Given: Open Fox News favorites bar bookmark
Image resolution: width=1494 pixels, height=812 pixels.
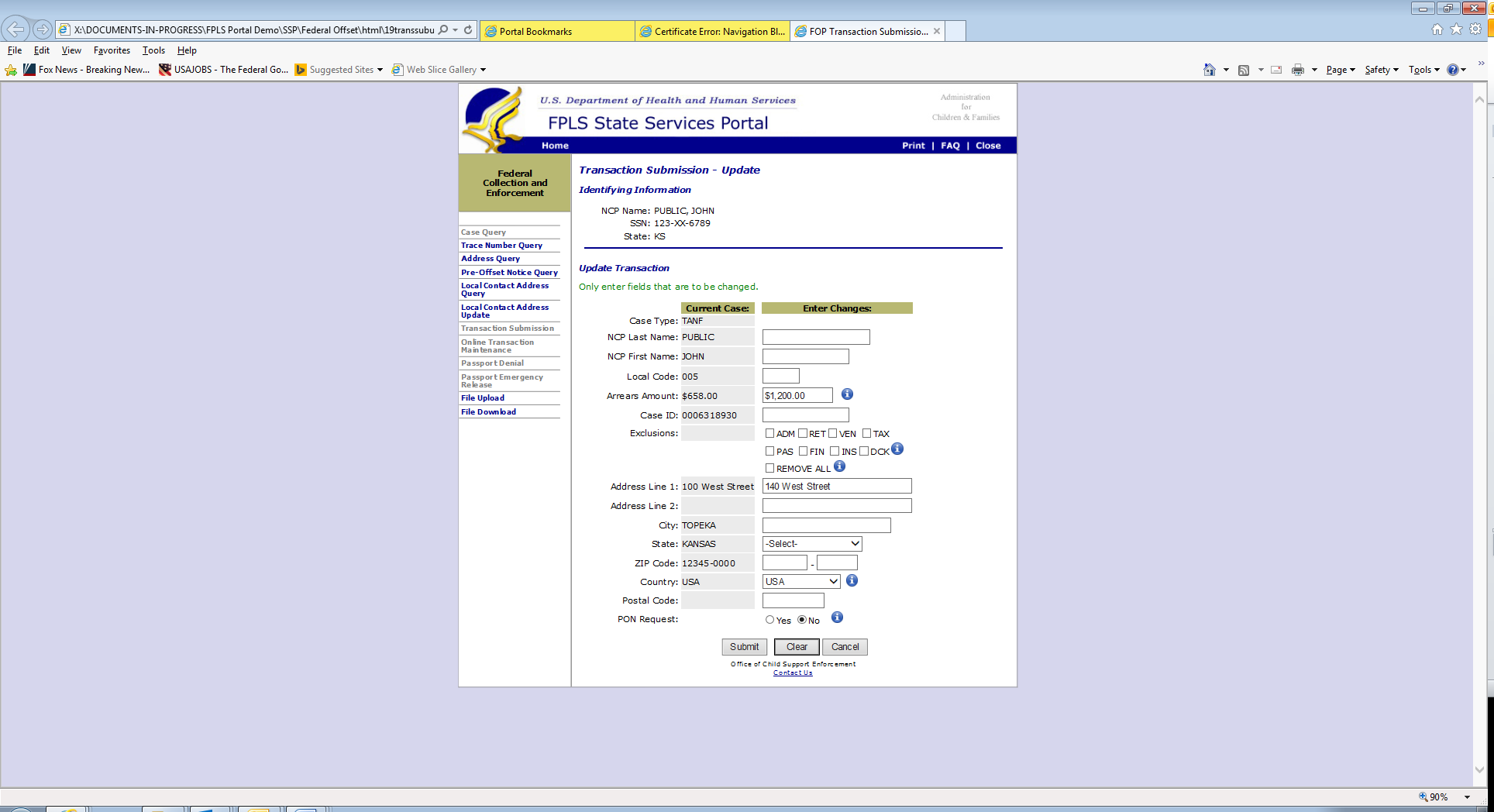Looking at the screenshot, I should pyautogui.click(x=86, y=70).
